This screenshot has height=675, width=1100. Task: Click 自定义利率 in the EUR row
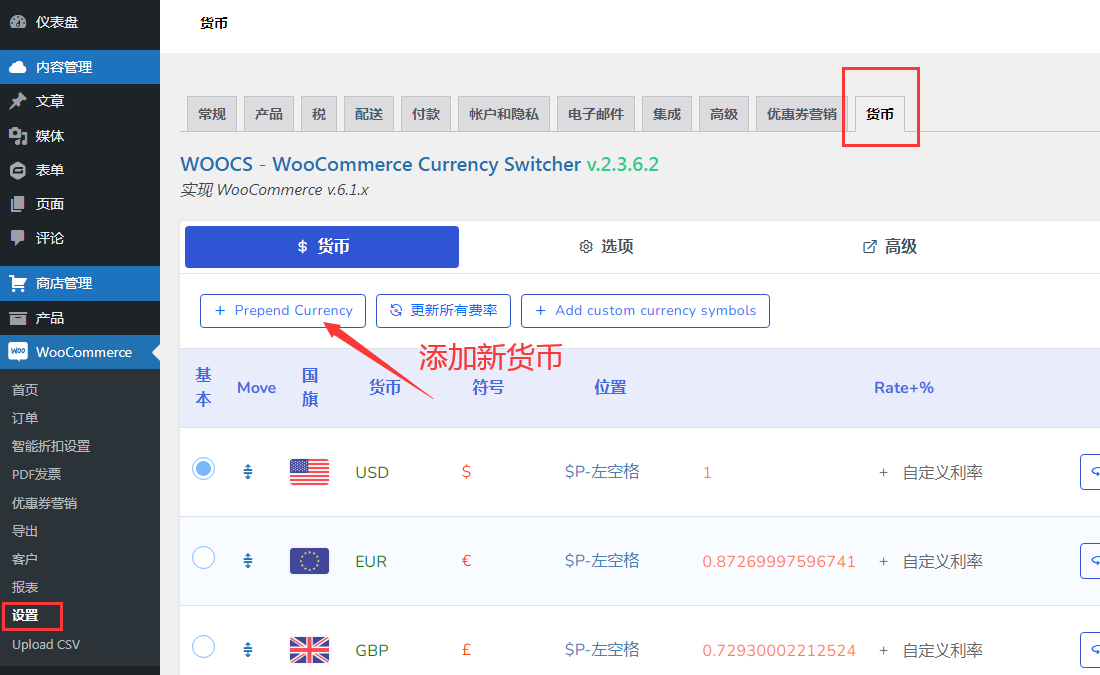pyautogui.click(x=943, y=561)
